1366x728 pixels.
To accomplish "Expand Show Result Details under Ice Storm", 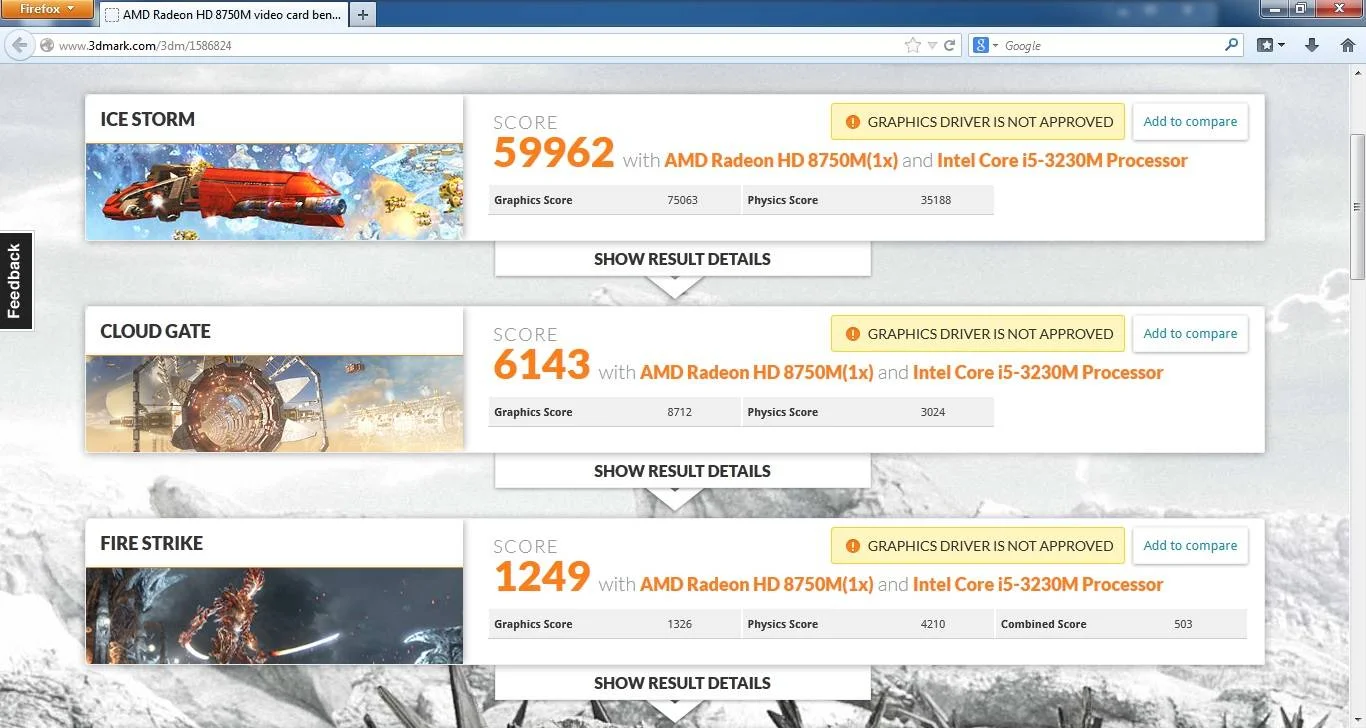I will coord(682,259).
